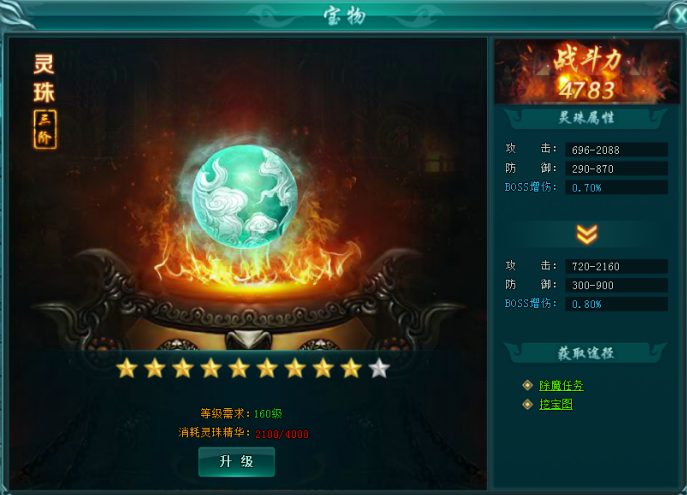This screenshot has height=495, width=687.
Task: Close the 宝物 window
Action: pos(679,16)
